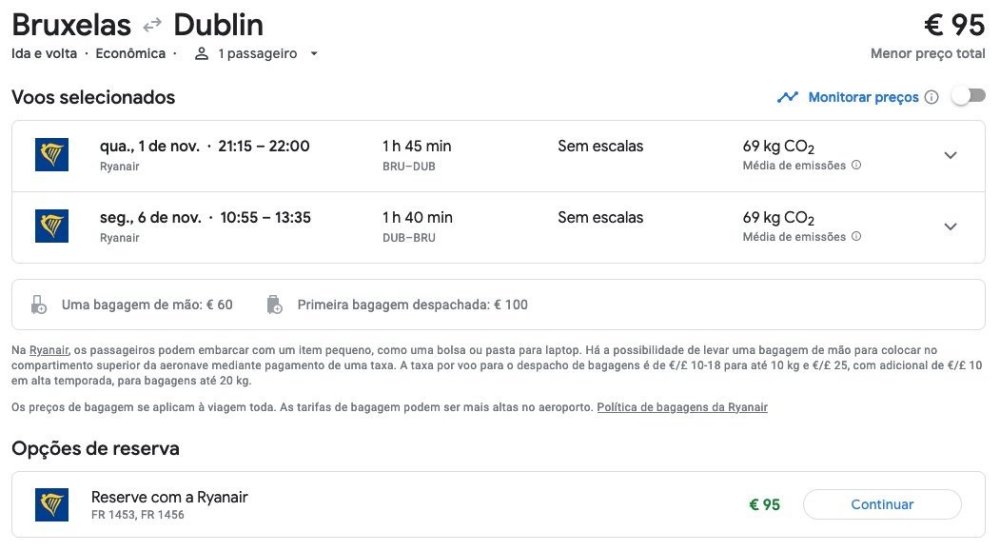The width and height of the screenshot is (1000, 551).
Task: Click the Reserve com a Ryanair option
Action: pos(169,497)
